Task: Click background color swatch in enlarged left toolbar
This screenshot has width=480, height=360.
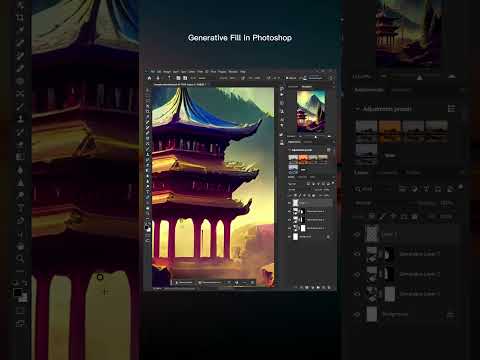Action: [23, 298]
